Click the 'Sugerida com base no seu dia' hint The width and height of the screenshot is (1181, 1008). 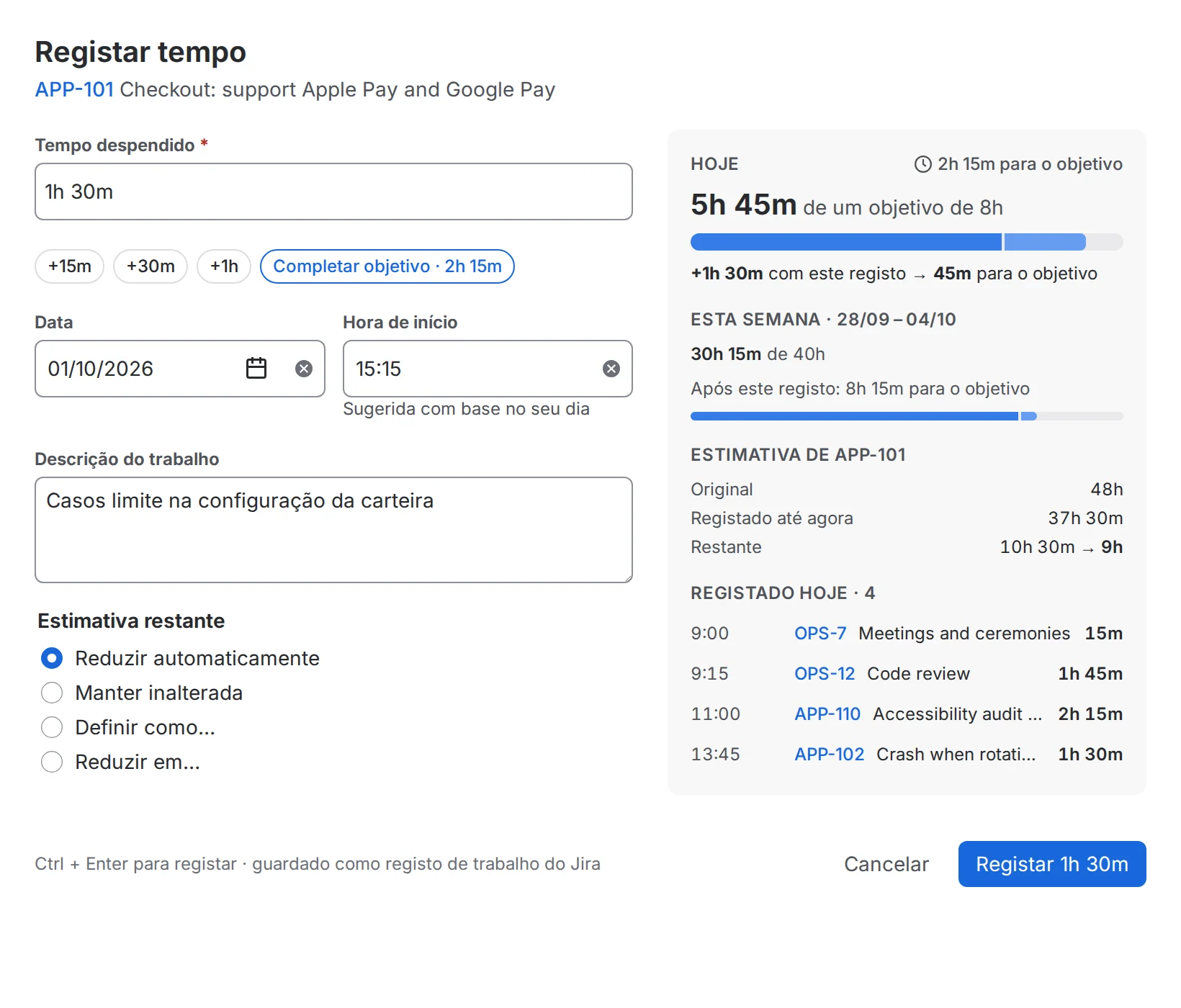[466, 409]
